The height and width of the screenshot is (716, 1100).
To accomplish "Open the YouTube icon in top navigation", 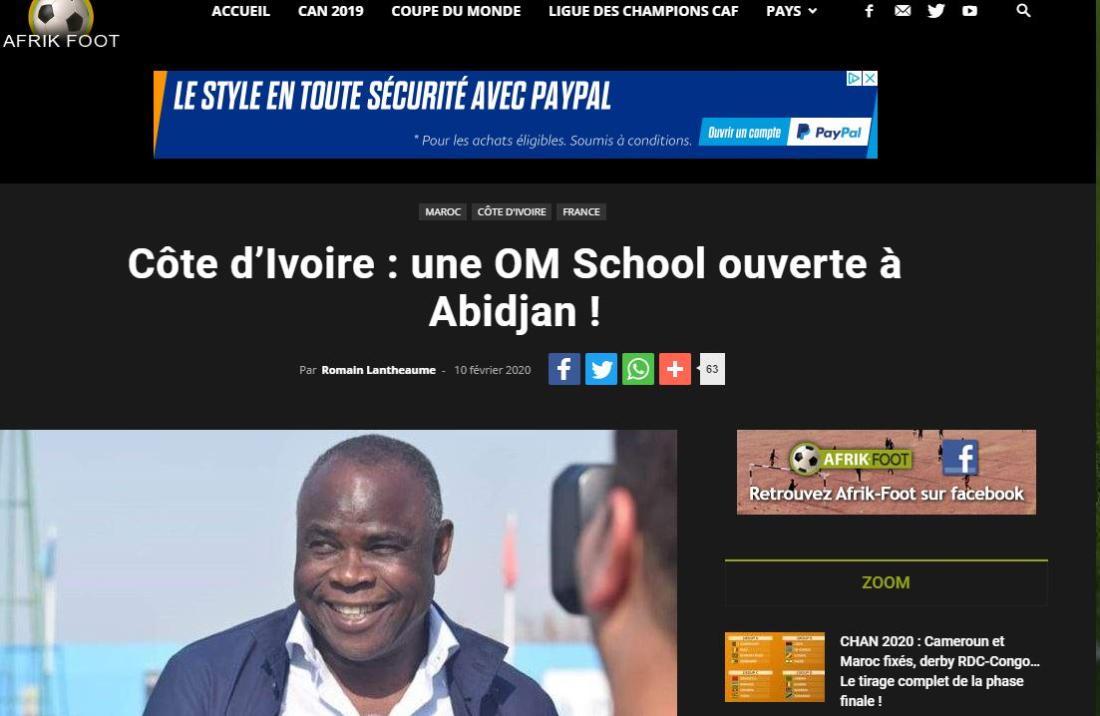I will coord(970,11).
